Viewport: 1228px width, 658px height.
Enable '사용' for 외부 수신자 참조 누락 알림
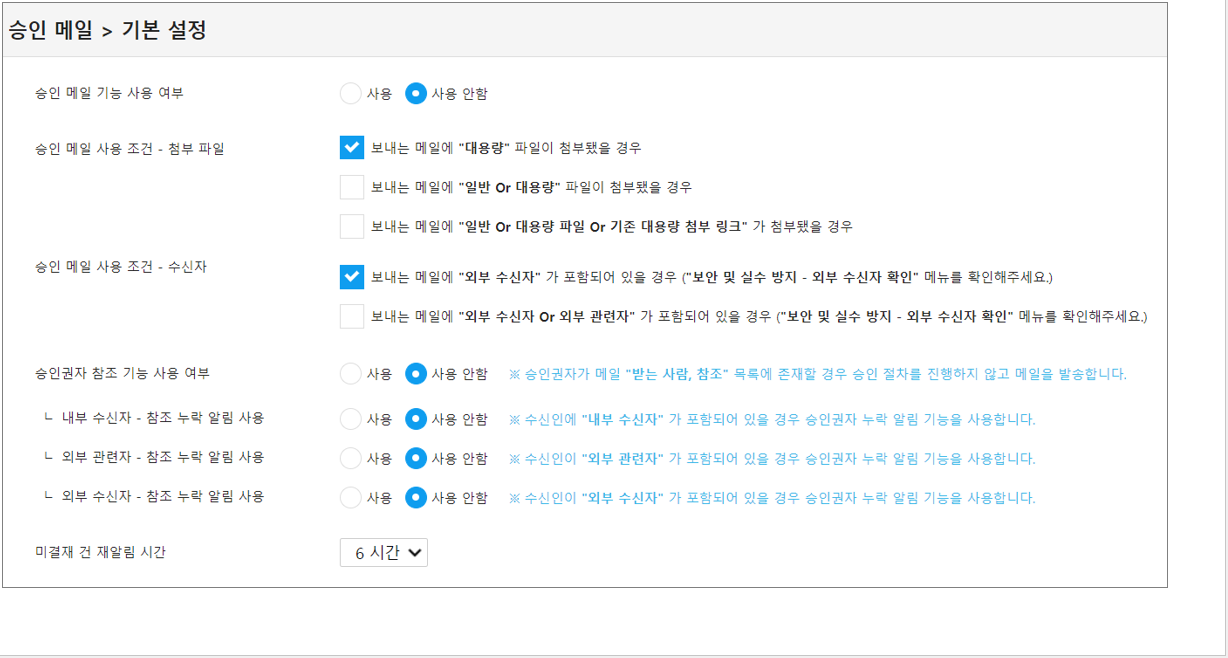tap(351, 497)
